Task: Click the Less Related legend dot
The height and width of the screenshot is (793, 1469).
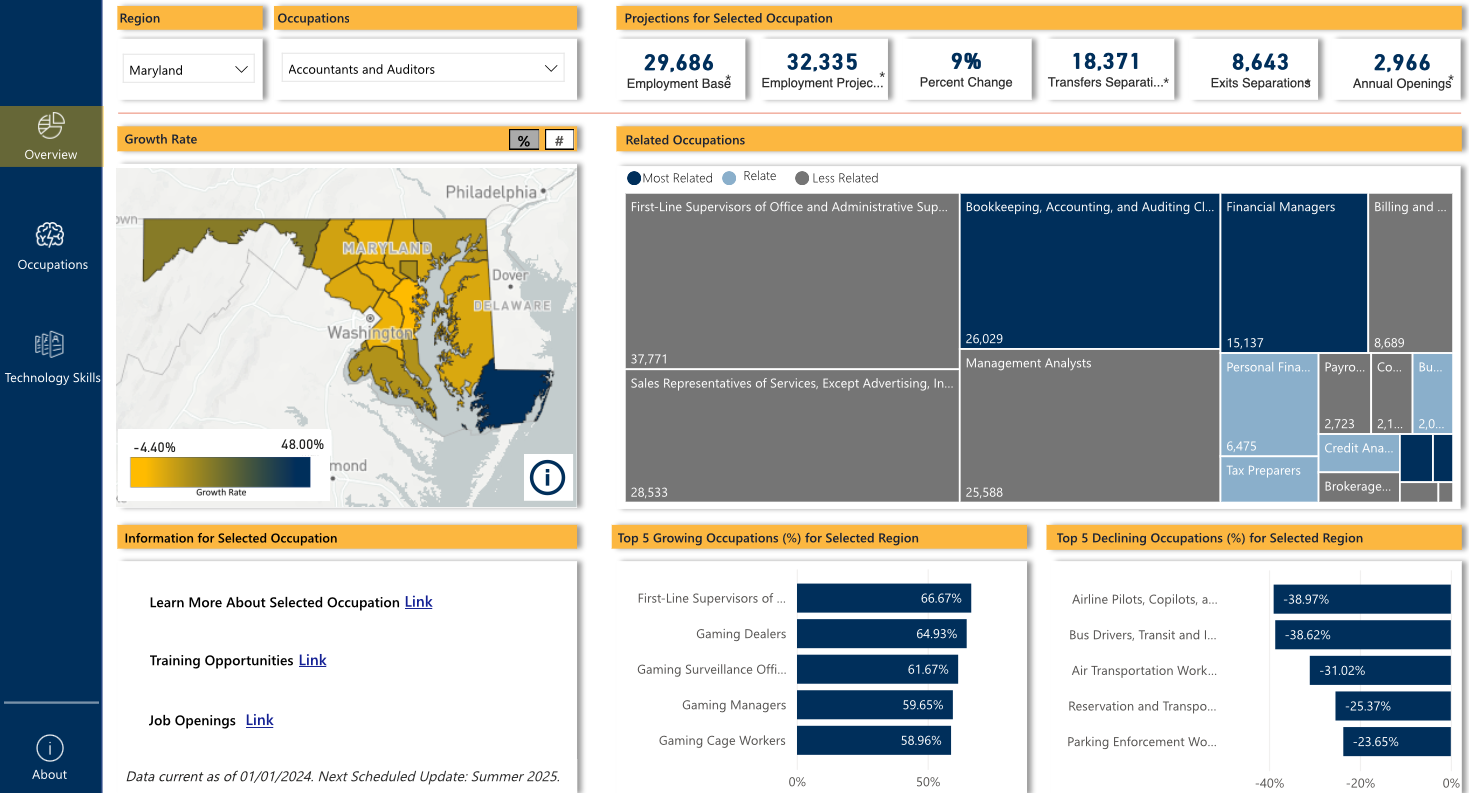Action: [802, 178]
